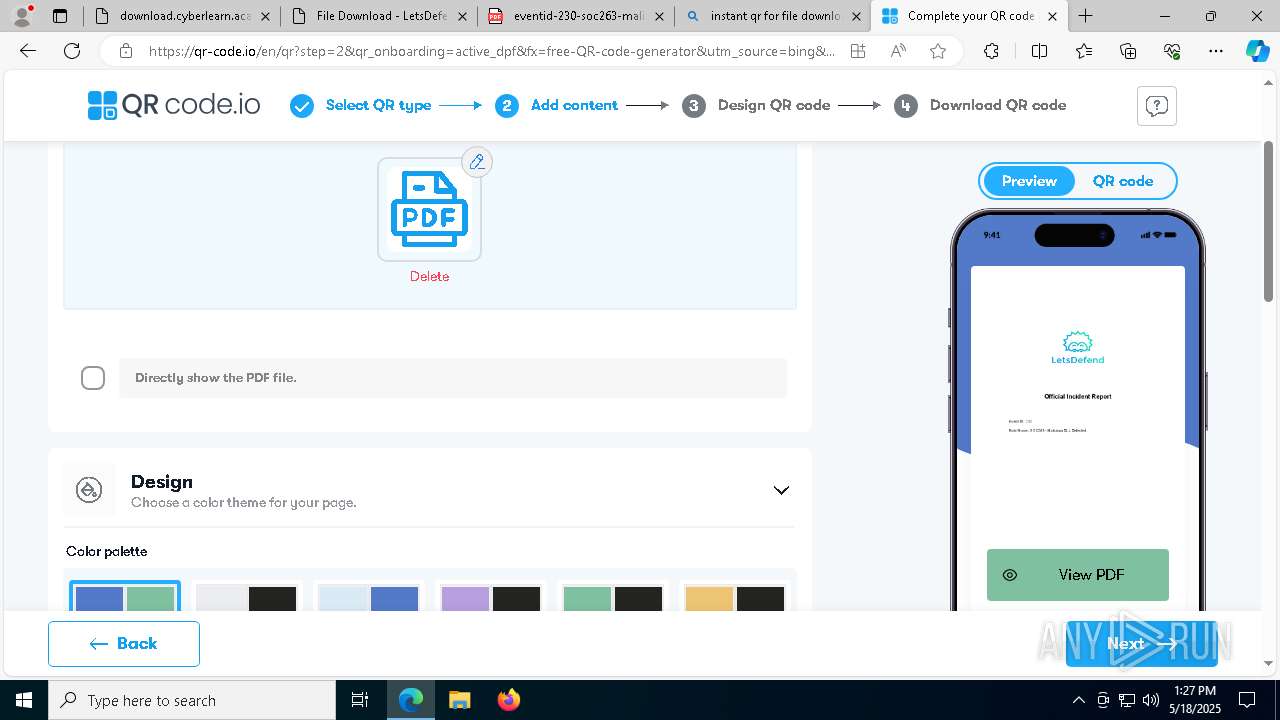The width and height of the screenshot is (1280, 720).
Task: Go back with the Back button
Action: (x=124, y=644)
